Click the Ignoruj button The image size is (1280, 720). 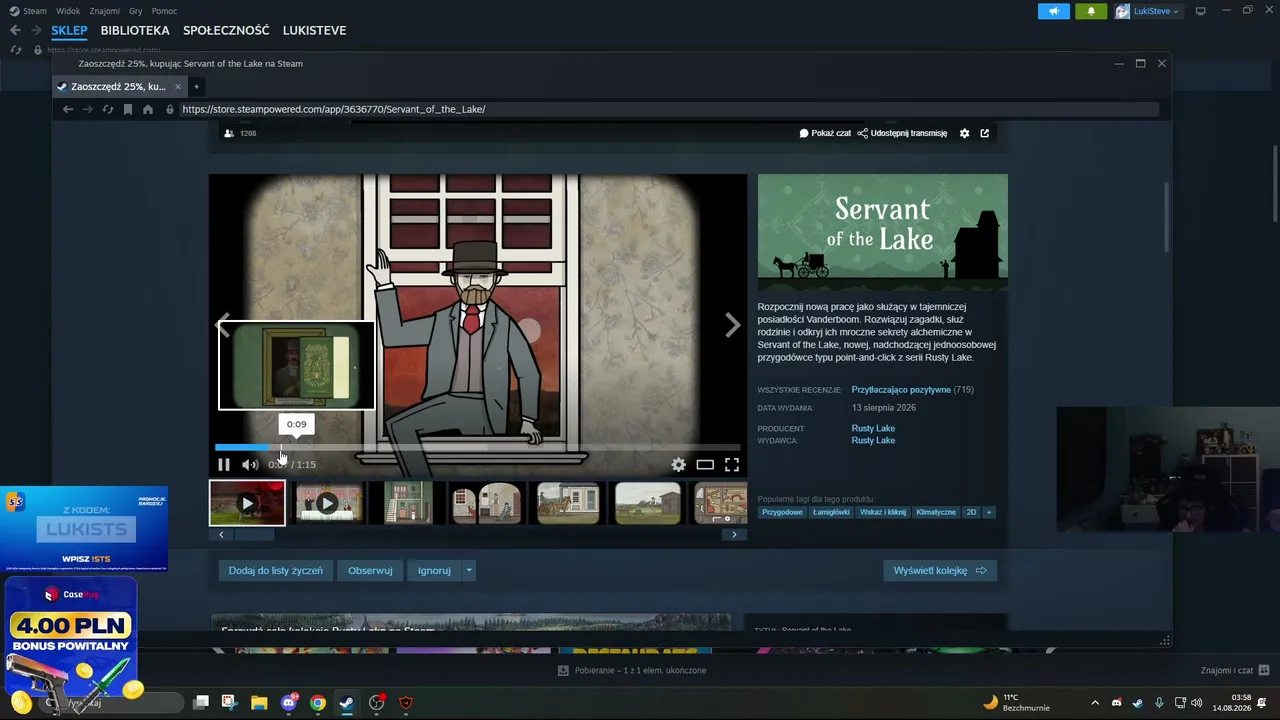click(x=434, y=570)
